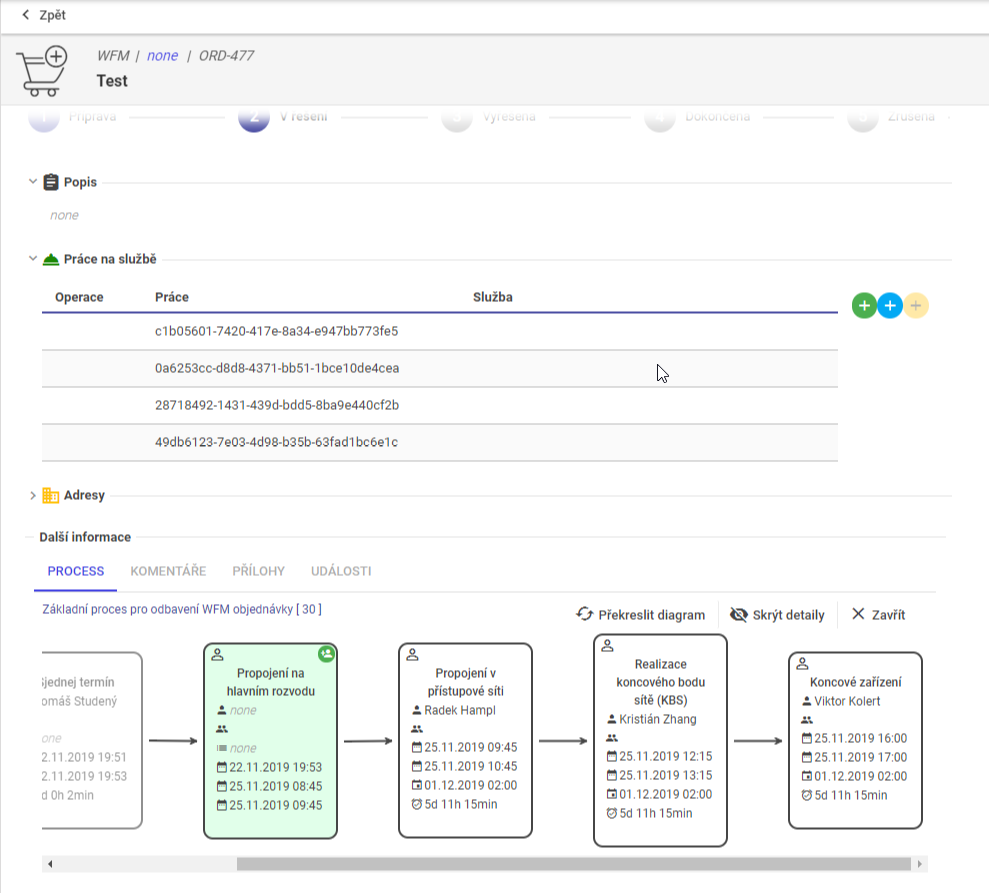
Task: Toggle Skrýt detaily to hide details
Action: tap(778, 614)
